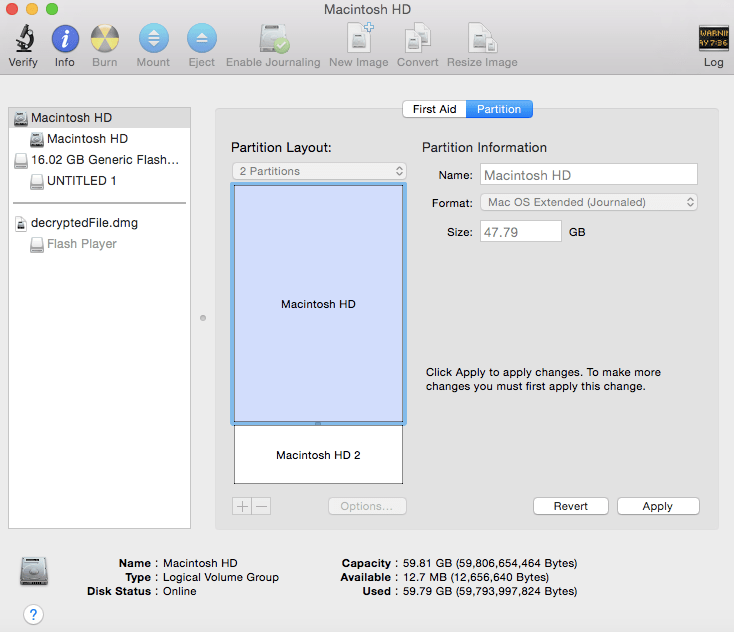Open the Log viewer icon
This screenshot has width=734, height=632.
[713, 38]
